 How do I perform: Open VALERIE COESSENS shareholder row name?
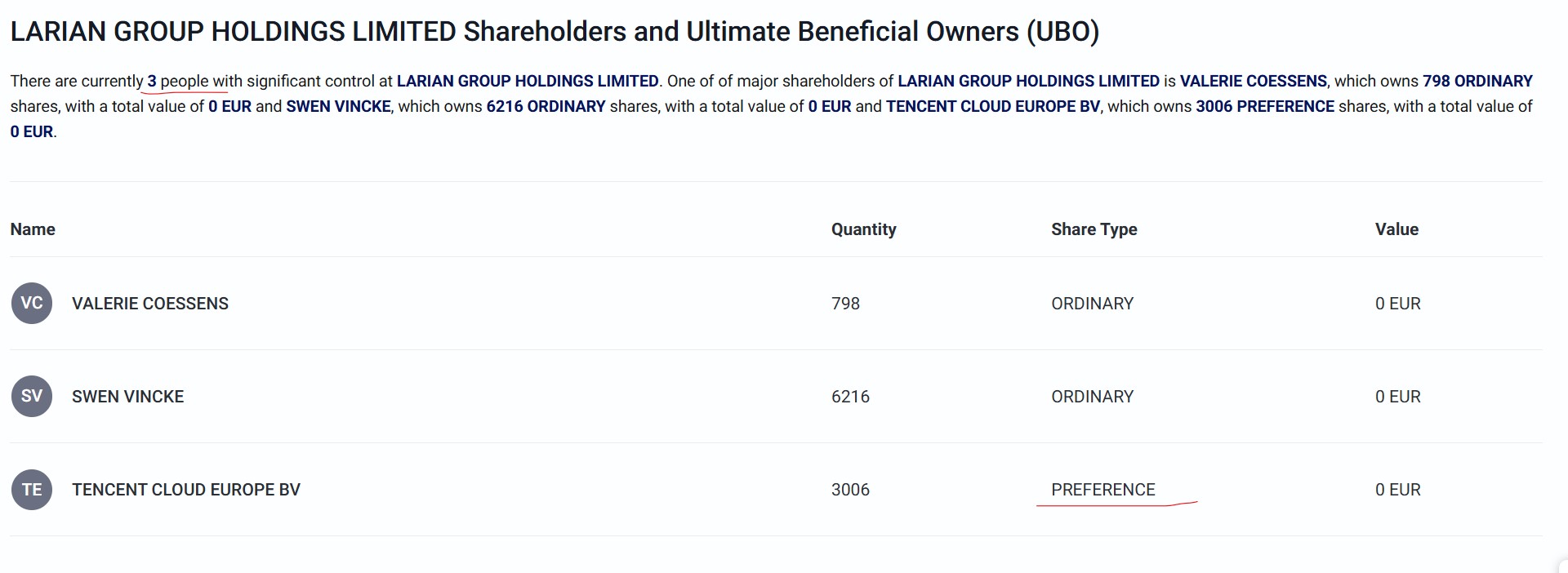[150, 304]
